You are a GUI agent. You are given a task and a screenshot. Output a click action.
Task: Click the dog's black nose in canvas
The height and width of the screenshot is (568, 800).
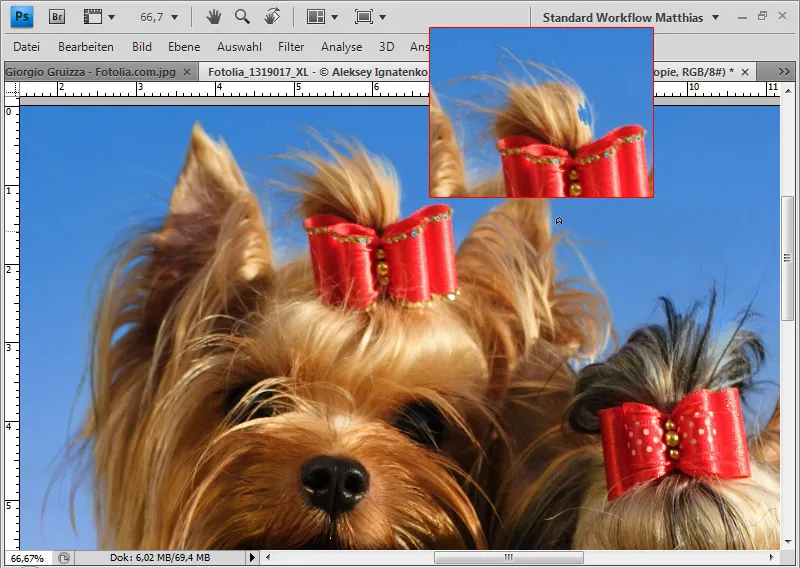click(x=334, y=483)
